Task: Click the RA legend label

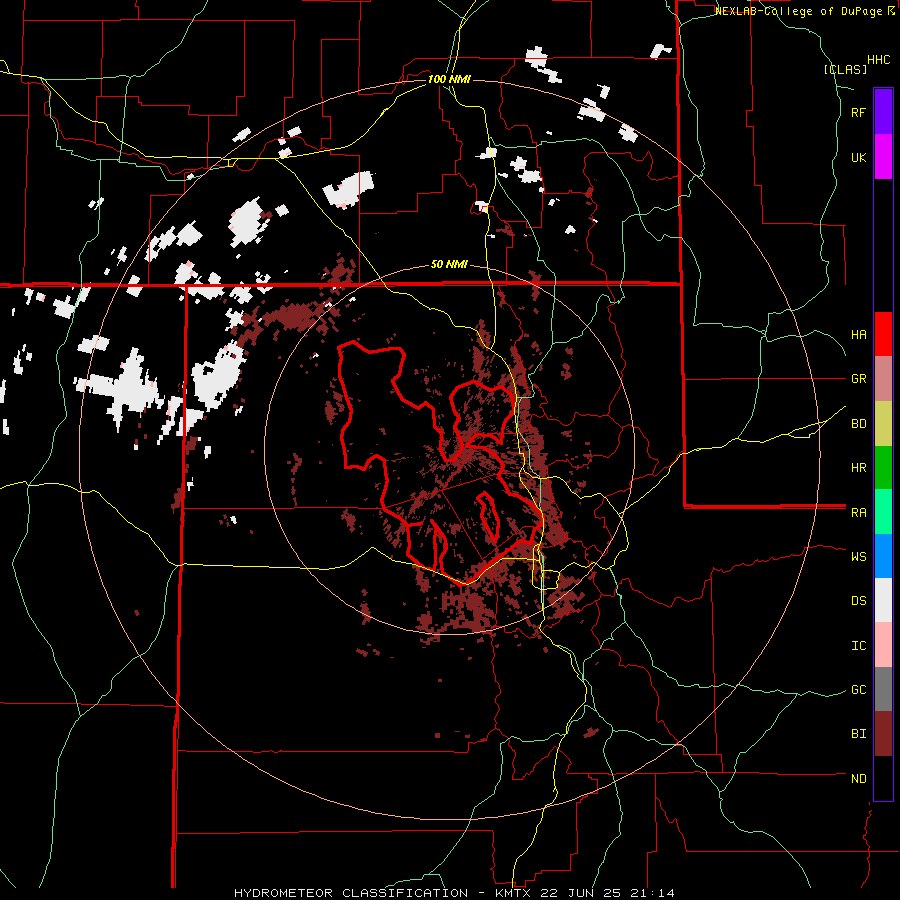Action: tap(858, 513)
